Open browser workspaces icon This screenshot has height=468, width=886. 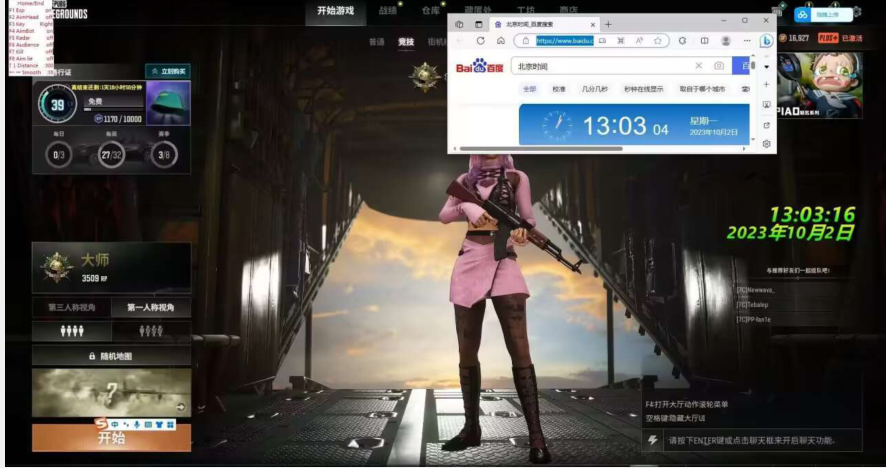click(459, 24)
